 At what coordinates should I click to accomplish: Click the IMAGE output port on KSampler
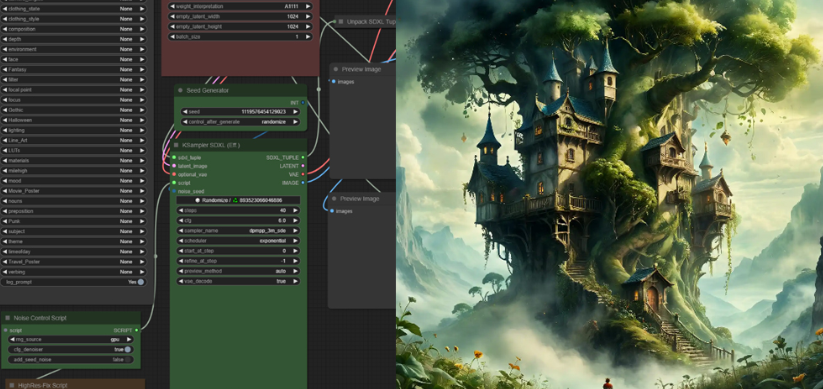pyautogui.click(x=303, y=183)
